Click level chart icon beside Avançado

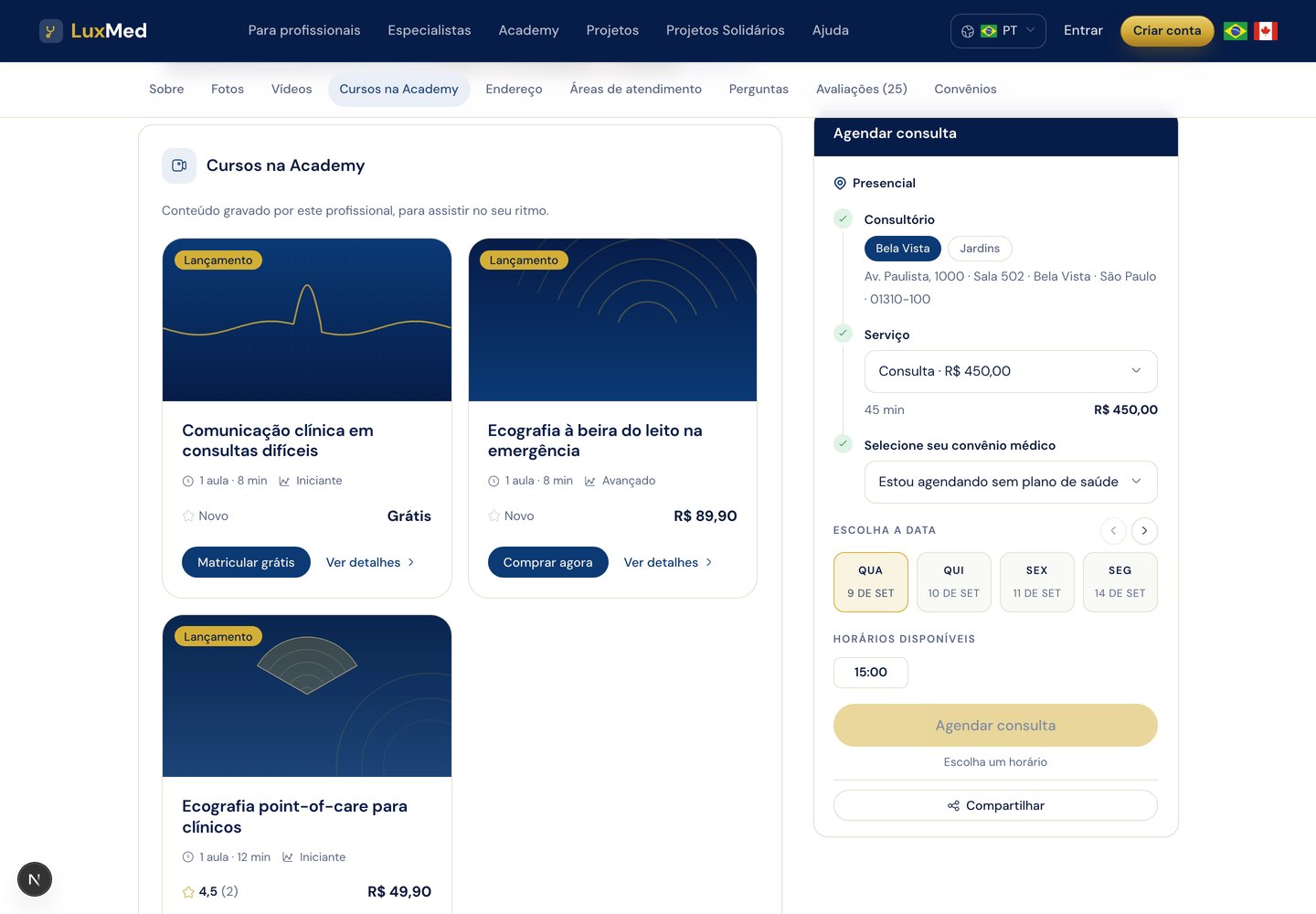click(590, 481)
